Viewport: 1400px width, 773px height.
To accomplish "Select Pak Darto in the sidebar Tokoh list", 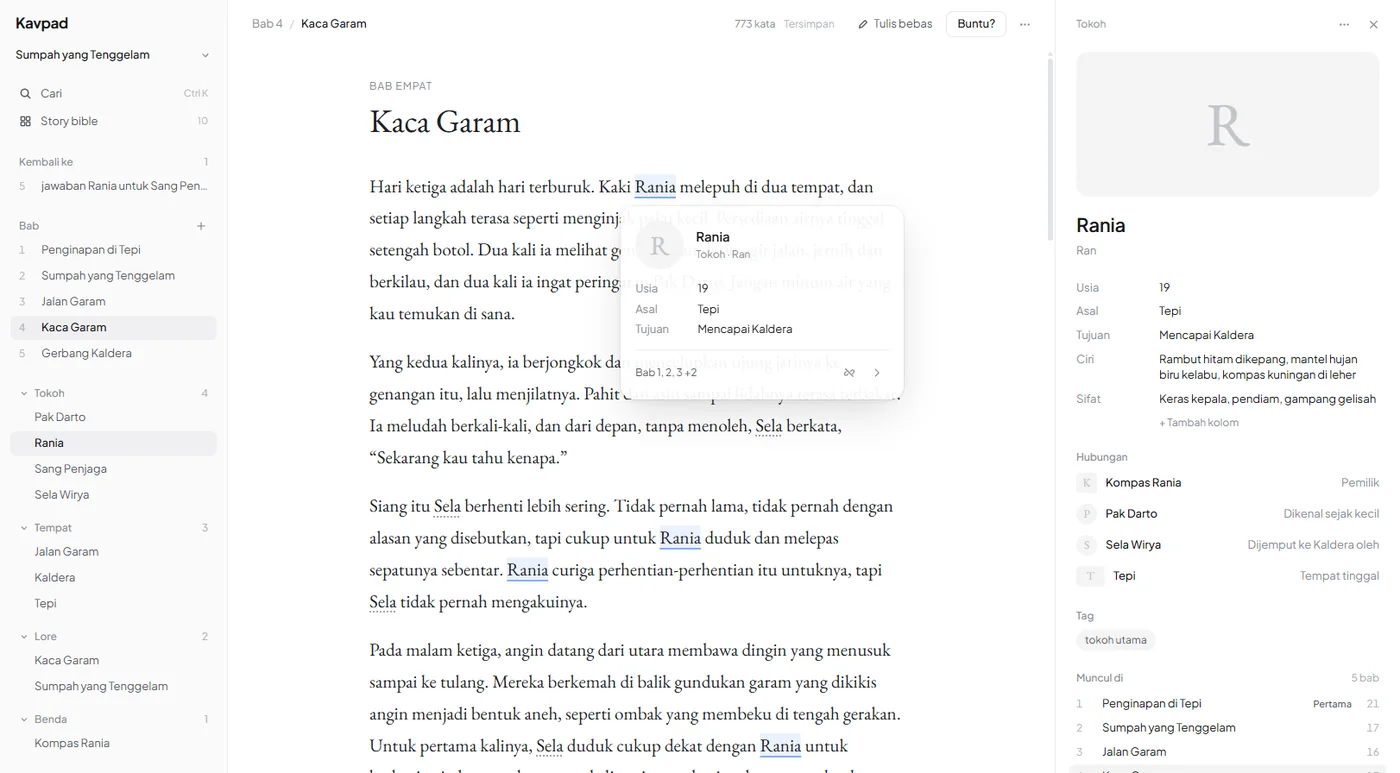I will [113, 417].
